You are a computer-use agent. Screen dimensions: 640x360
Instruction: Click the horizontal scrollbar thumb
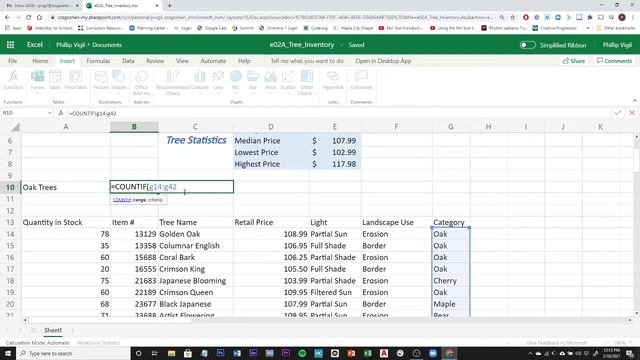110,320
